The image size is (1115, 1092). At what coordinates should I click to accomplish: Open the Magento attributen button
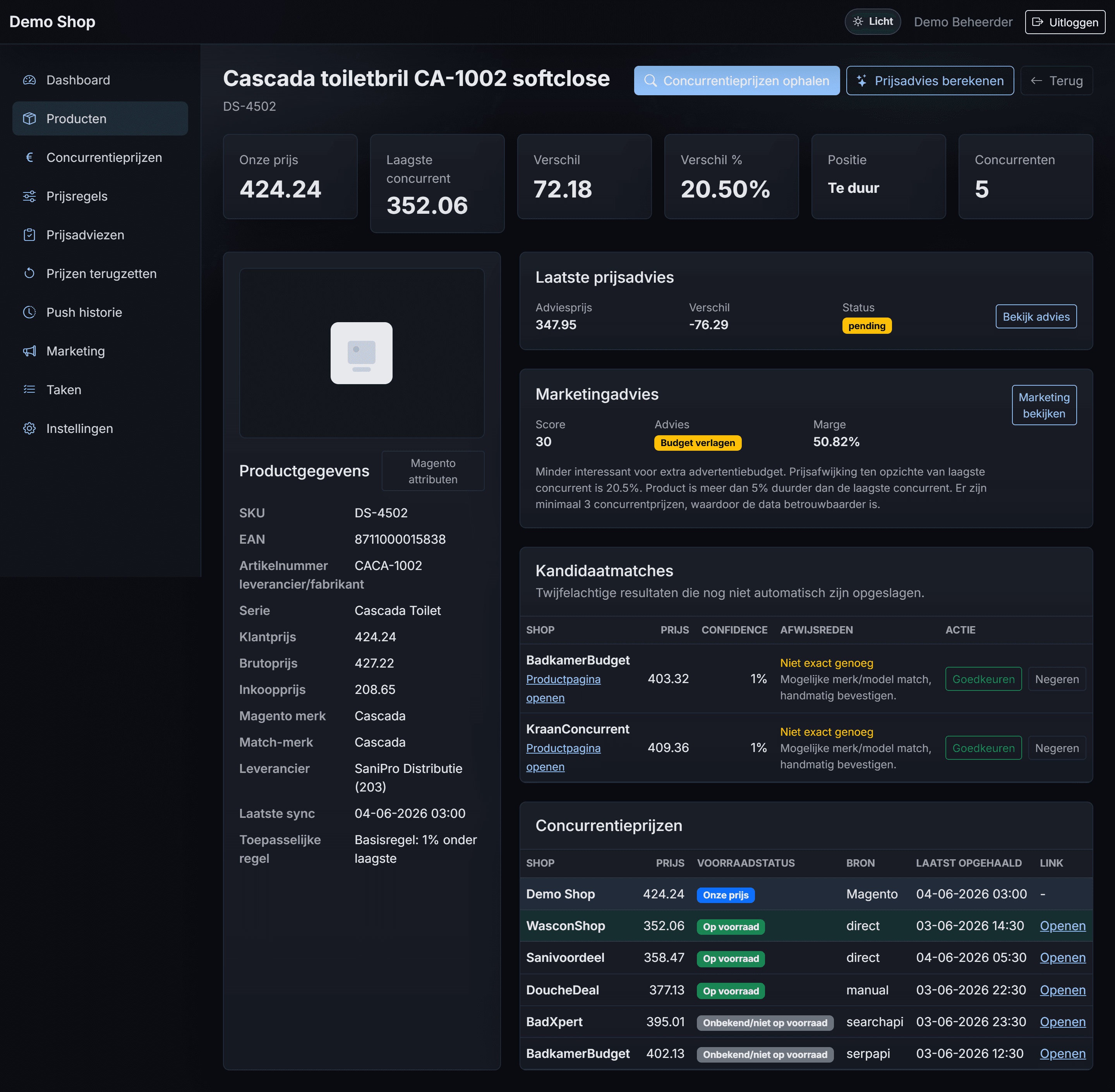[x=433, y=471]
